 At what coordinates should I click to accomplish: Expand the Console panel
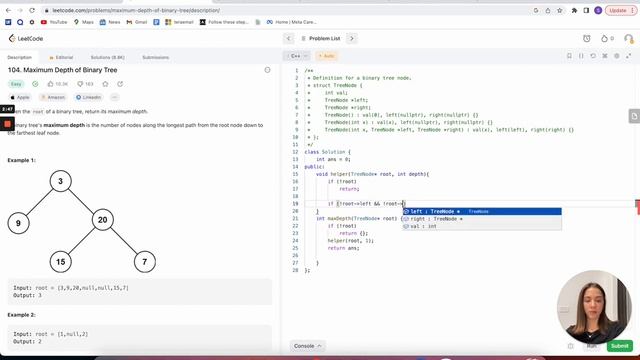pos(308,346)
